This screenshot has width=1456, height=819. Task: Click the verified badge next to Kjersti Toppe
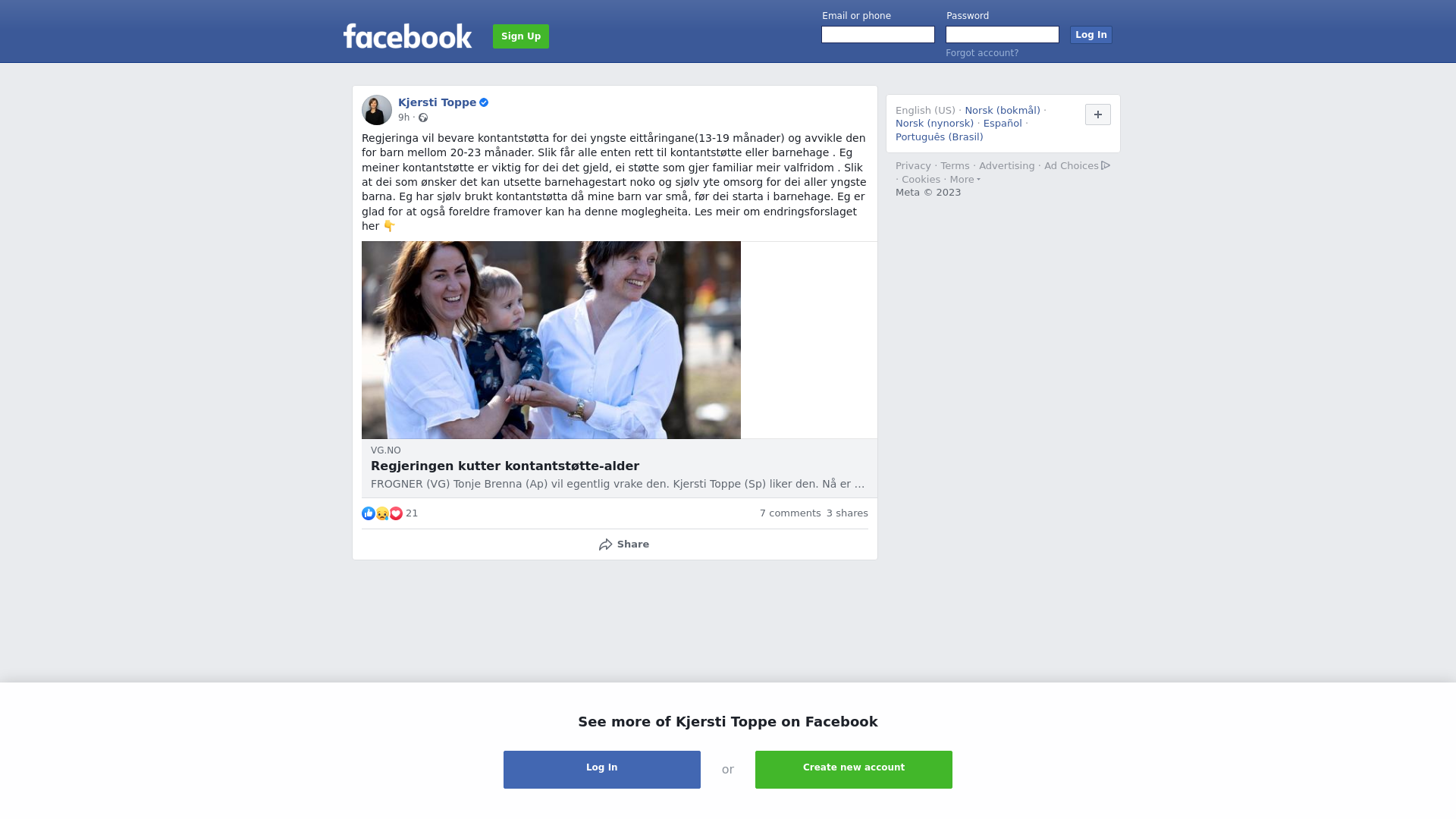click(x=484, y=102)
